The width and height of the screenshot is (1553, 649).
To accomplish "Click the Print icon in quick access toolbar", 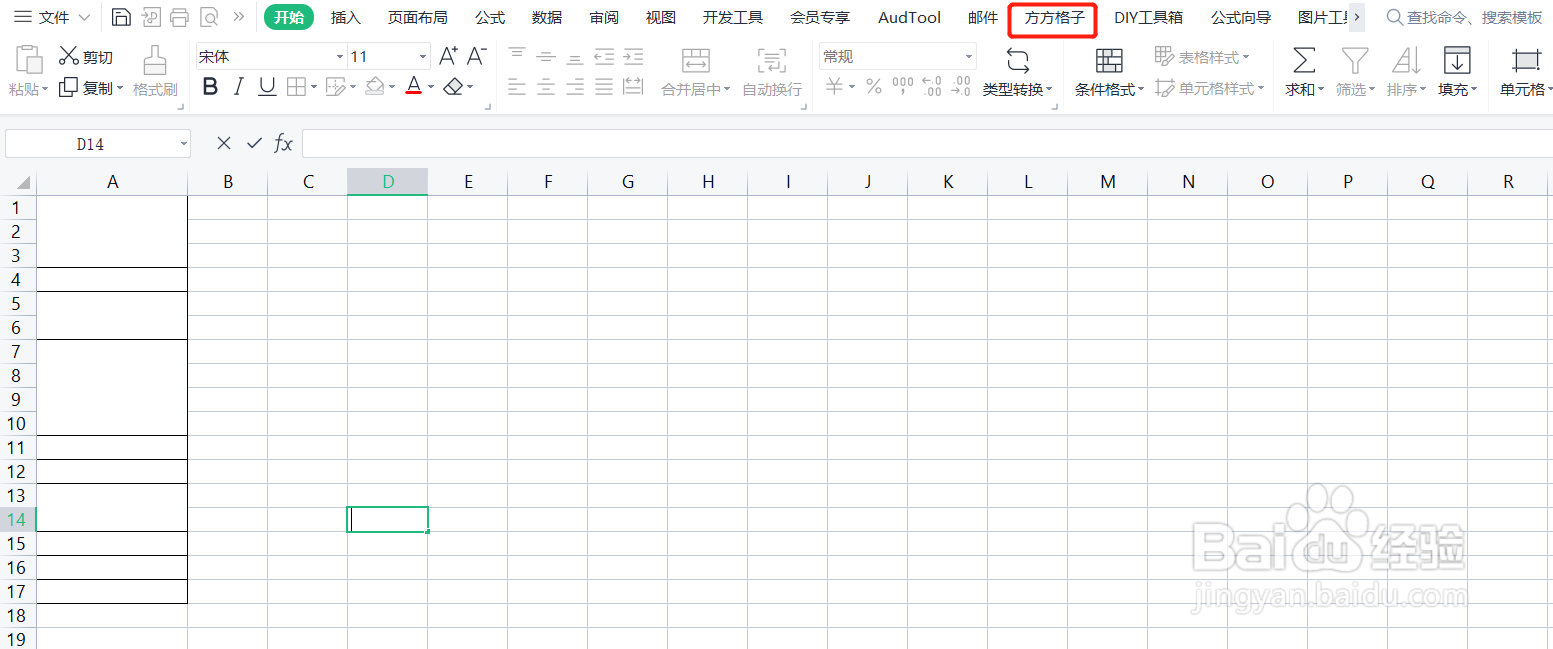I will pos(180,17).
